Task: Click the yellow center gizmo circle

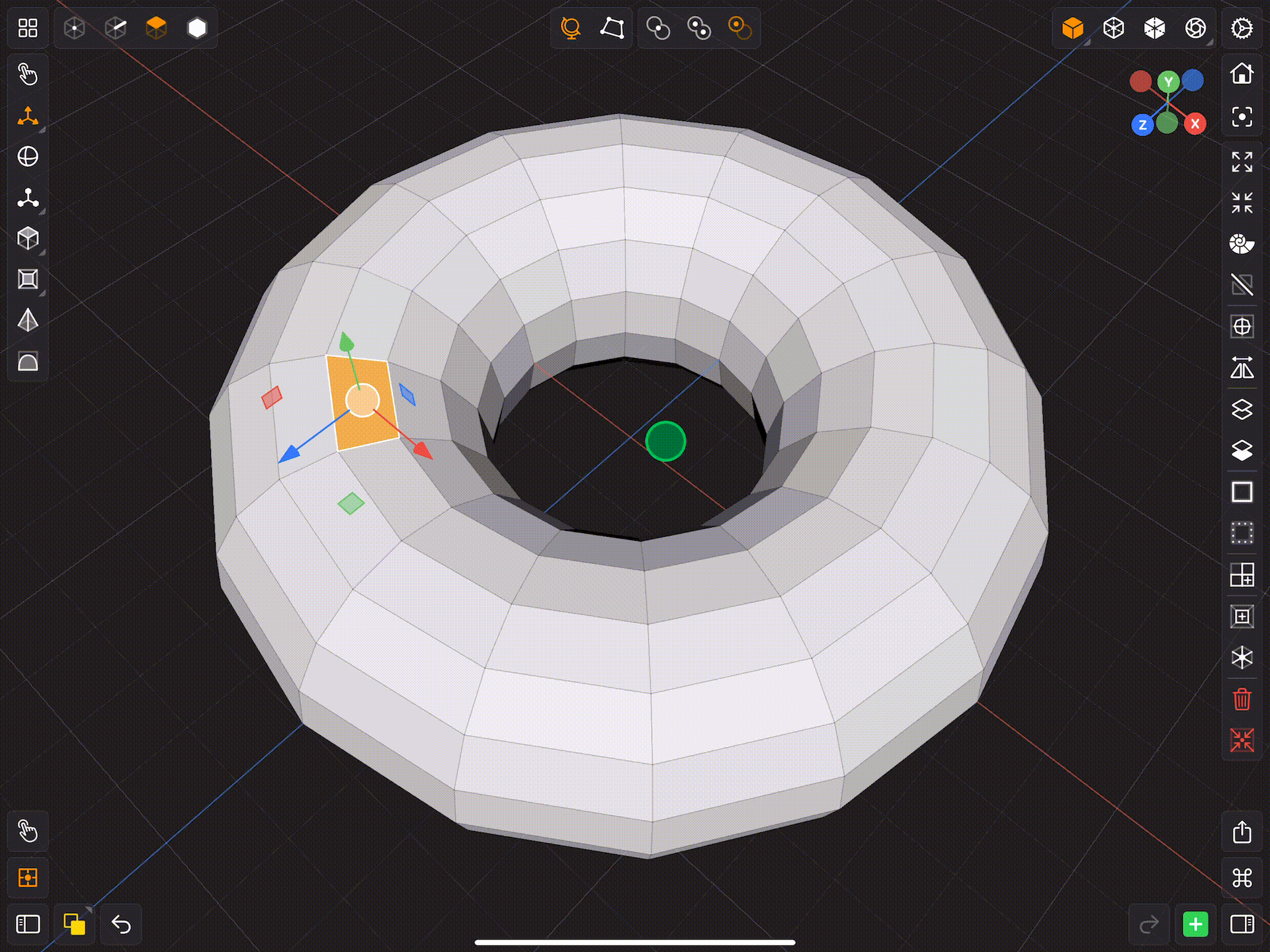Action: pos(362,400)
